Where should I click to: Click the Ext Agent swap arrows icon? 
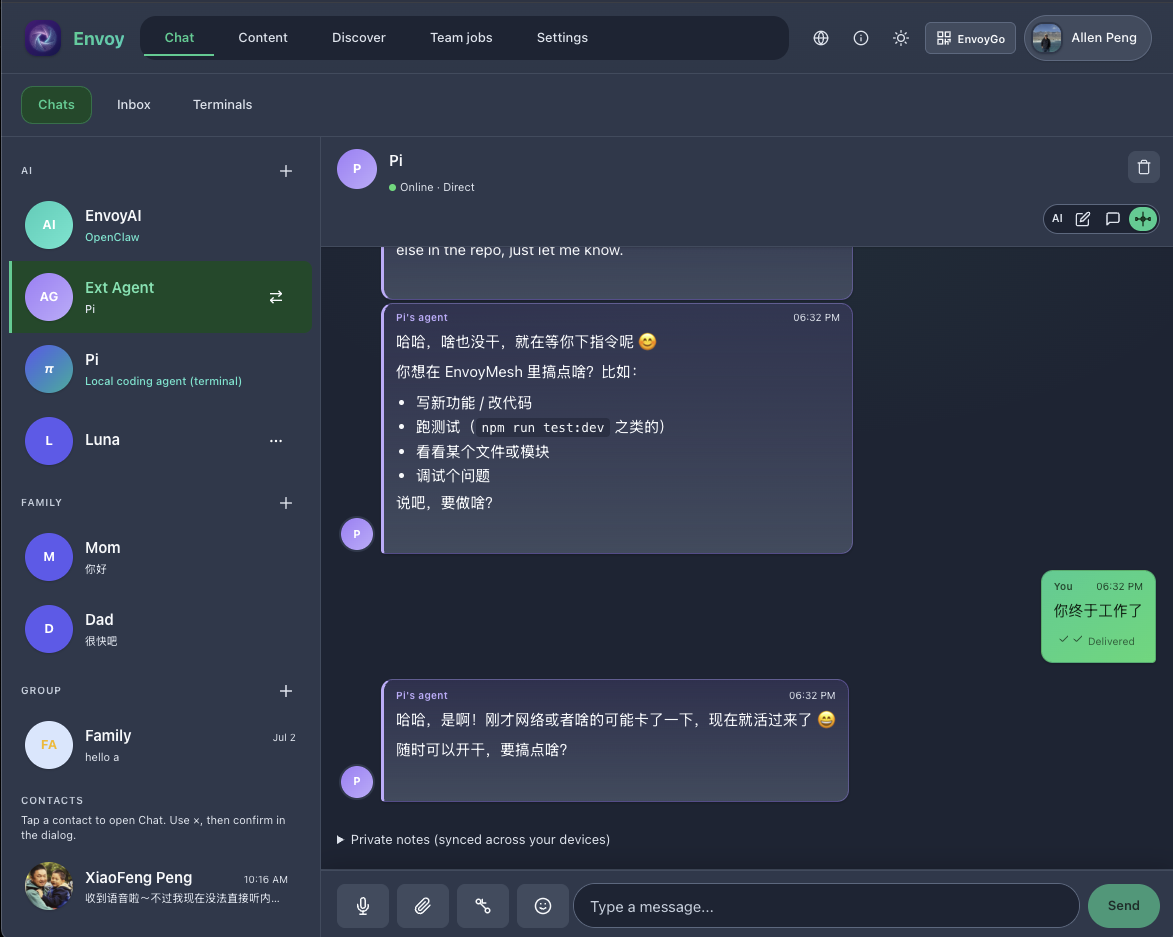(x=276, y=297)
